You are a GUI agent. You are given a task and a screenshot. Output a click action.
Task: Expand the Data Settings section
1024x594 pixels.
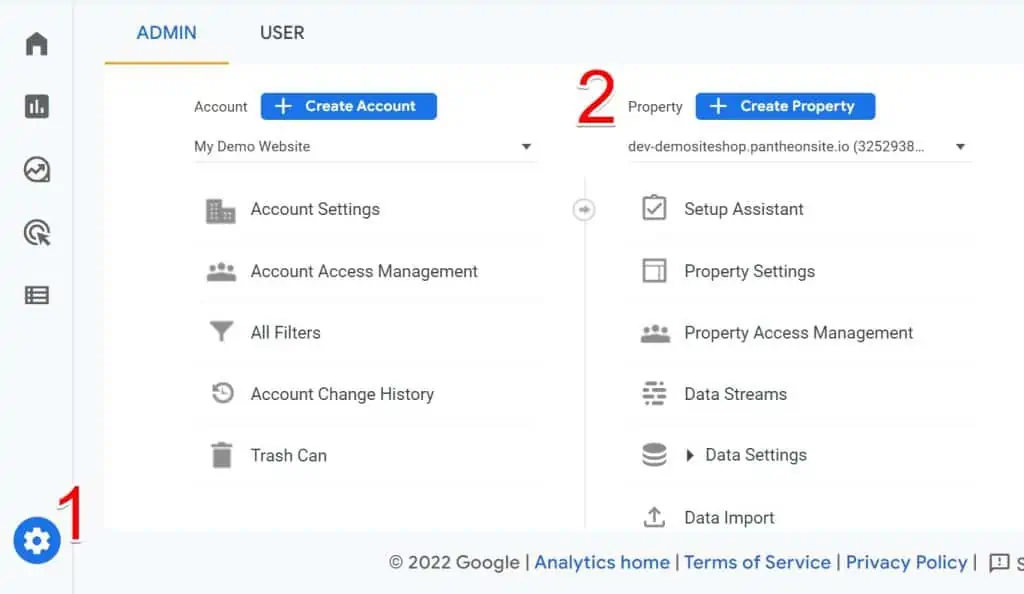(756, 454)
